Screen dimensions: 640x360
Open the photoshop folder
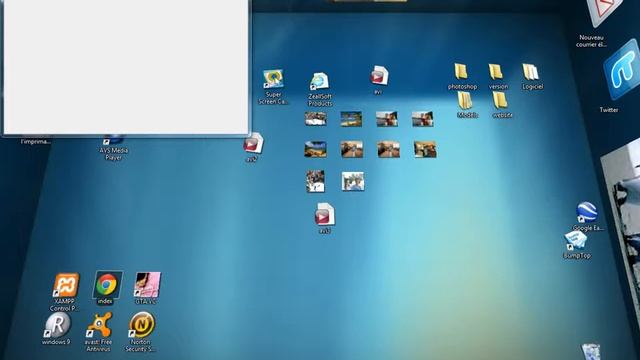point(461,71)
